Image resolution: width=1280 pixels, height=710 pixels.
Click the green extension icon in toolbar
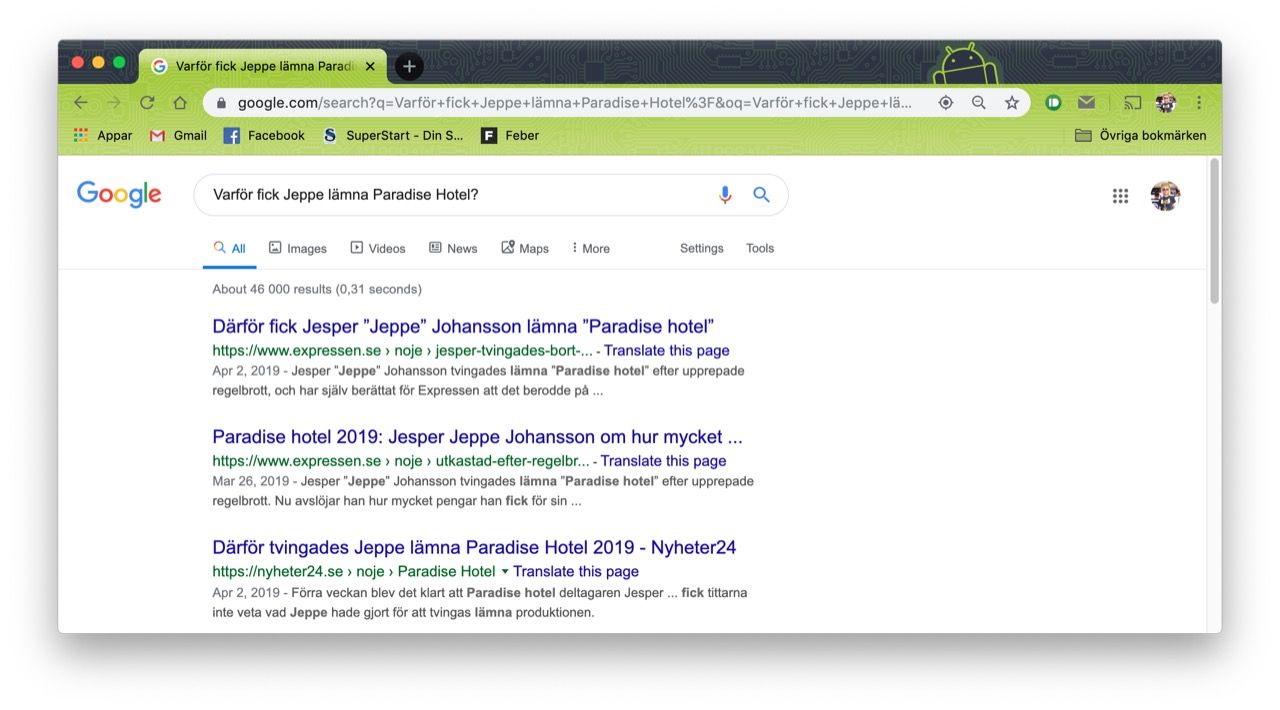tap(1053, 102)
